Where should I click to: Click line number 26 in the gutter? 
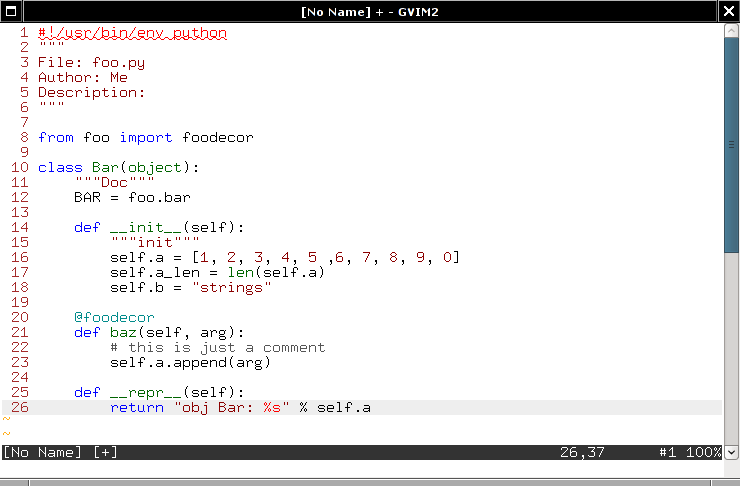coord(20,408)
